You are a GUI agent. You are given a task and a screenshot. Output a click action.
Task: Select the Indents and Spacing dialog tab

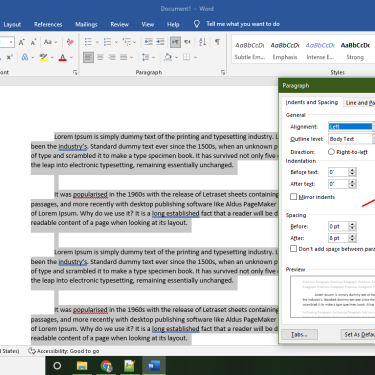(x=312, y=102)
